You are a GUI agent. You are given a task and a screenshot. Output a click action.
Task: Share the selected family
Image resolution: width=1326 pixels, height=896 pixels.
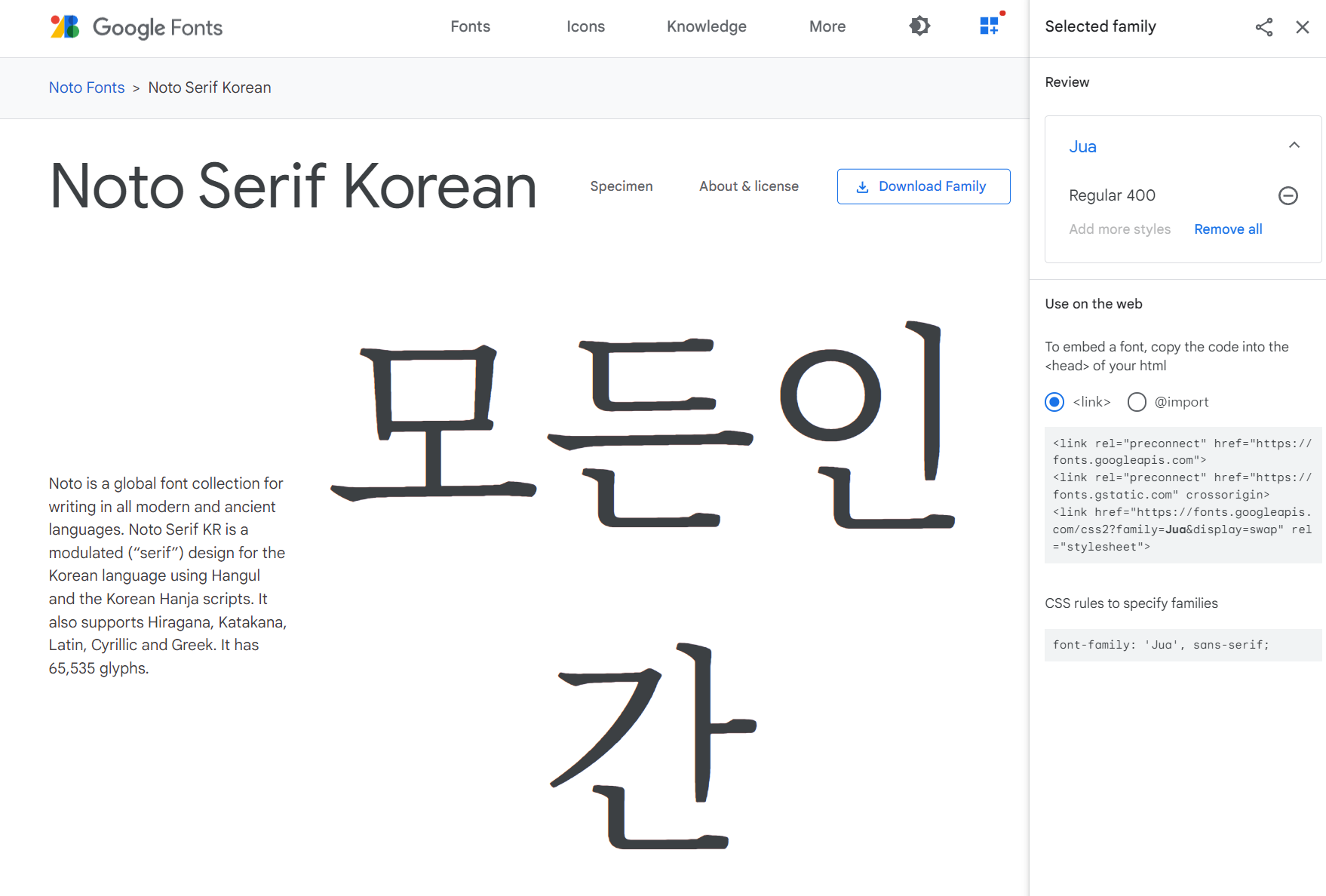(x=1264, y=27)
